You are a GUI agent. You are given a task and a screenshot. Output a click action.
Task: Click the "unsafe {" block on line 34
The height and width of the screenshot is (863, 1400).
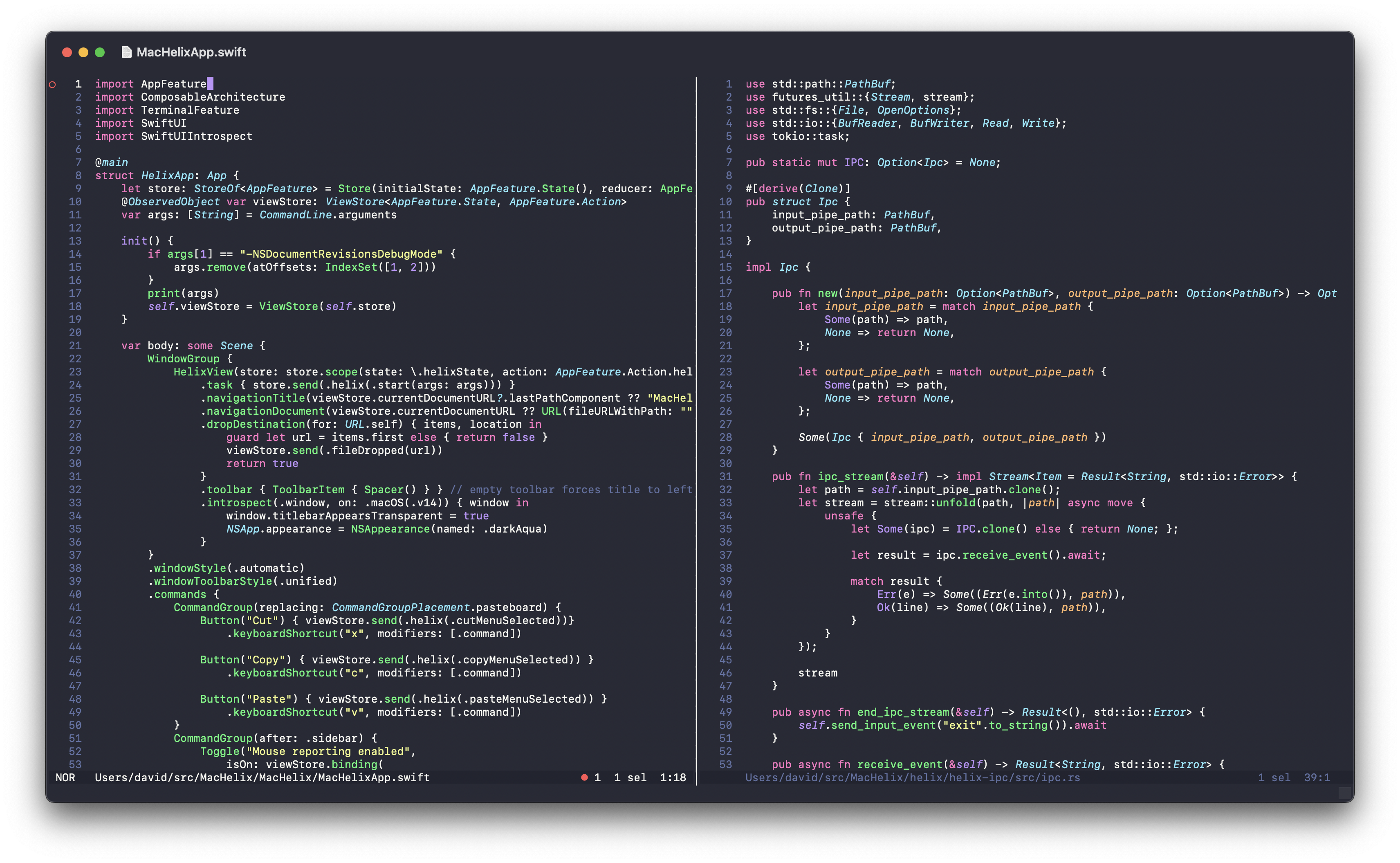850,516
